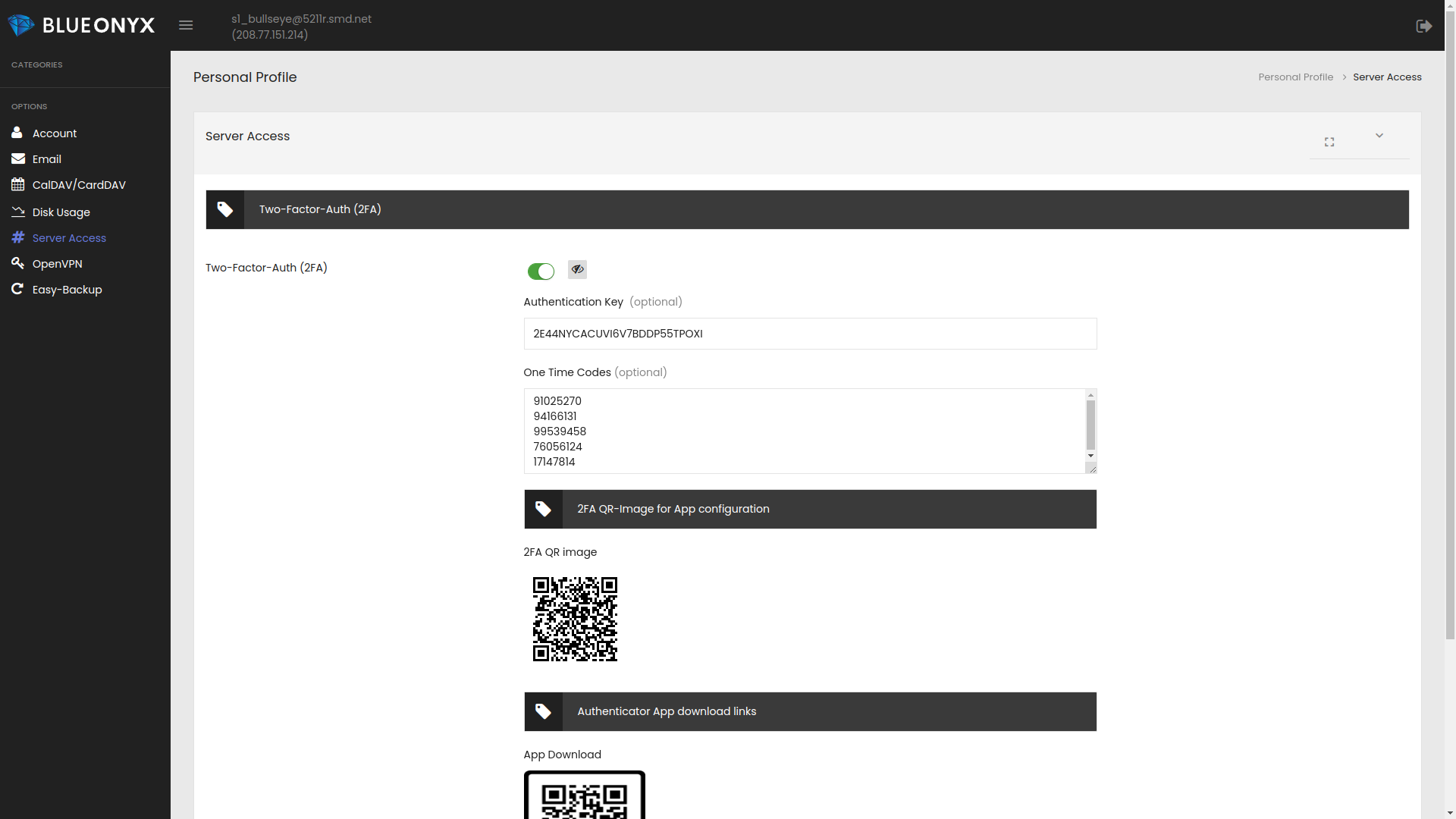This screenshot has width=1456, height=819.
Task: Click one time code 94166131
Action: pyautogui.click(x=555, y=416)
